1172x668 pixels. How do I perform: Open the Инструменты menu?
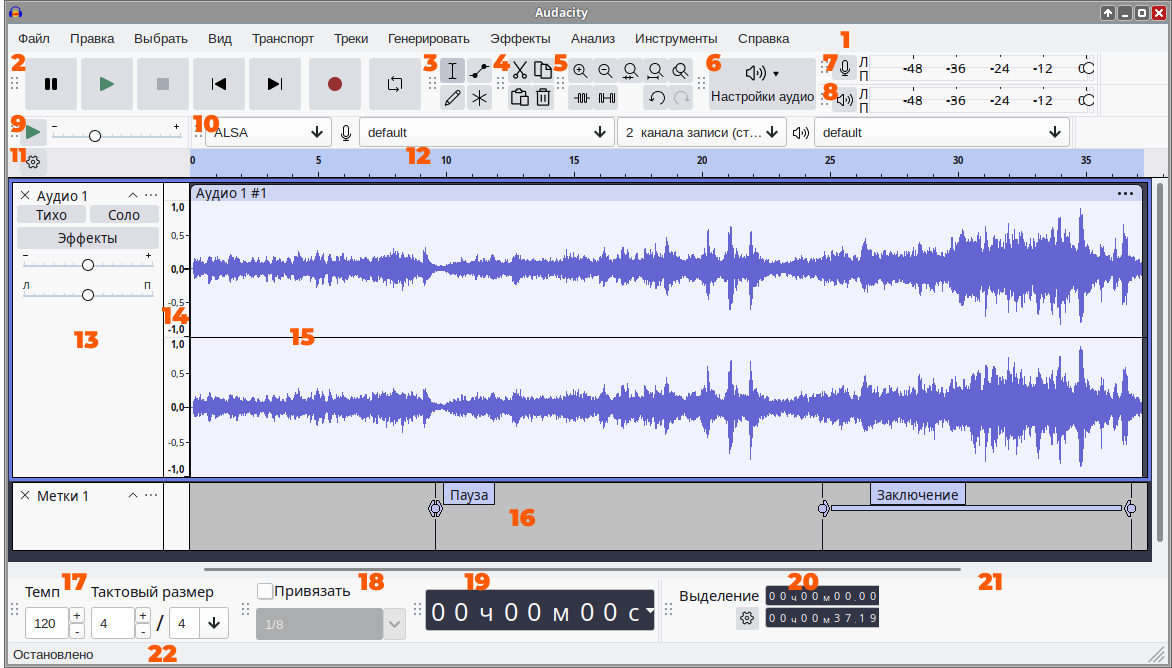coord(676,39)
